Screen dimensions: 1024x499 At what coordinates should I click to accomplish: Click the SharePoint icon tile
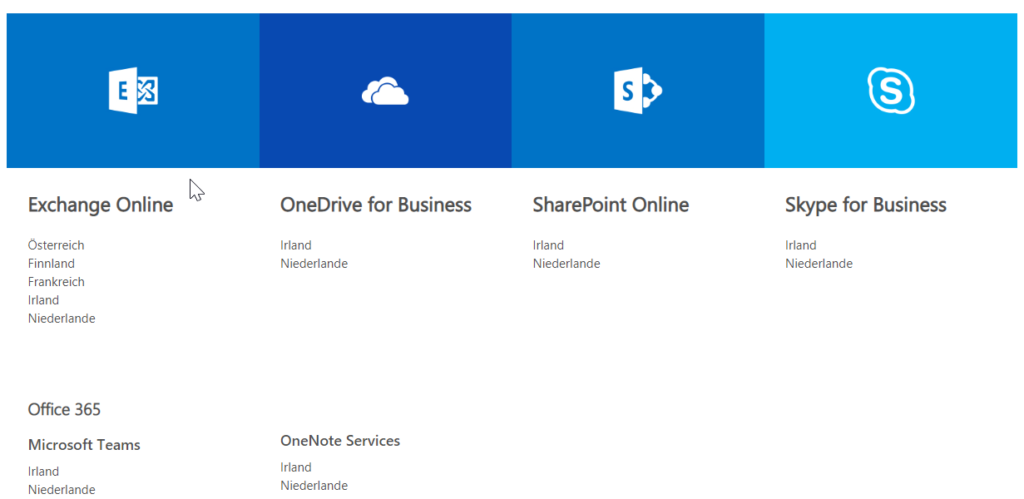point(638,90)
